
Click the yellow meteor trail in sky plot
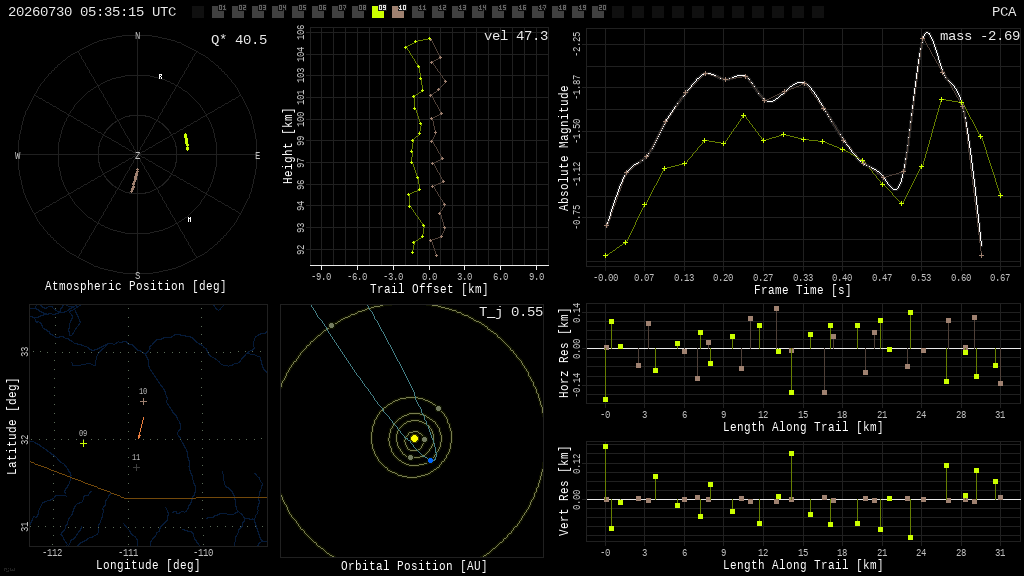click(186, 142)
